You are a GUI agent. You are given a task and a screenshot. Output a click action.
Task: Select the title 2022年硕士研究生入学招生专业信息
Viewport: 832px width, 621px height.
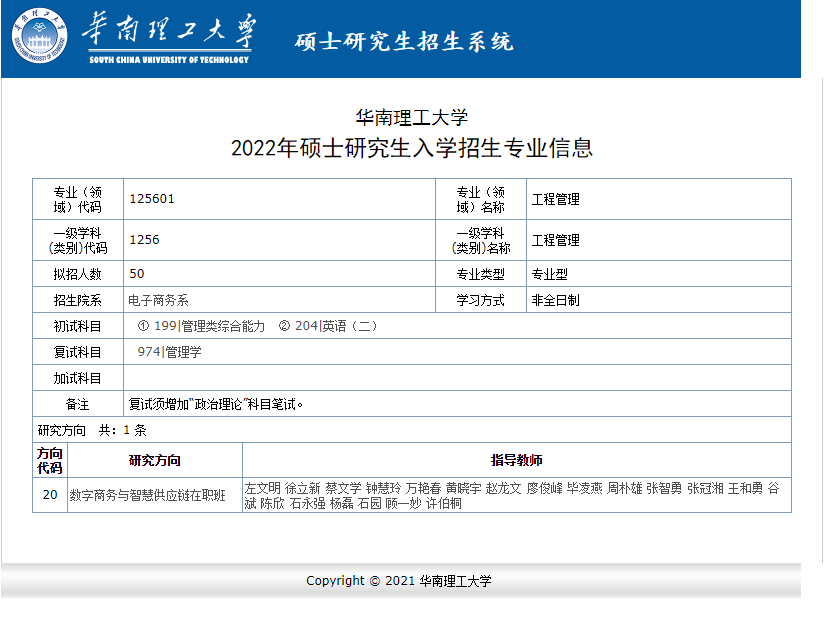(412, 148)
